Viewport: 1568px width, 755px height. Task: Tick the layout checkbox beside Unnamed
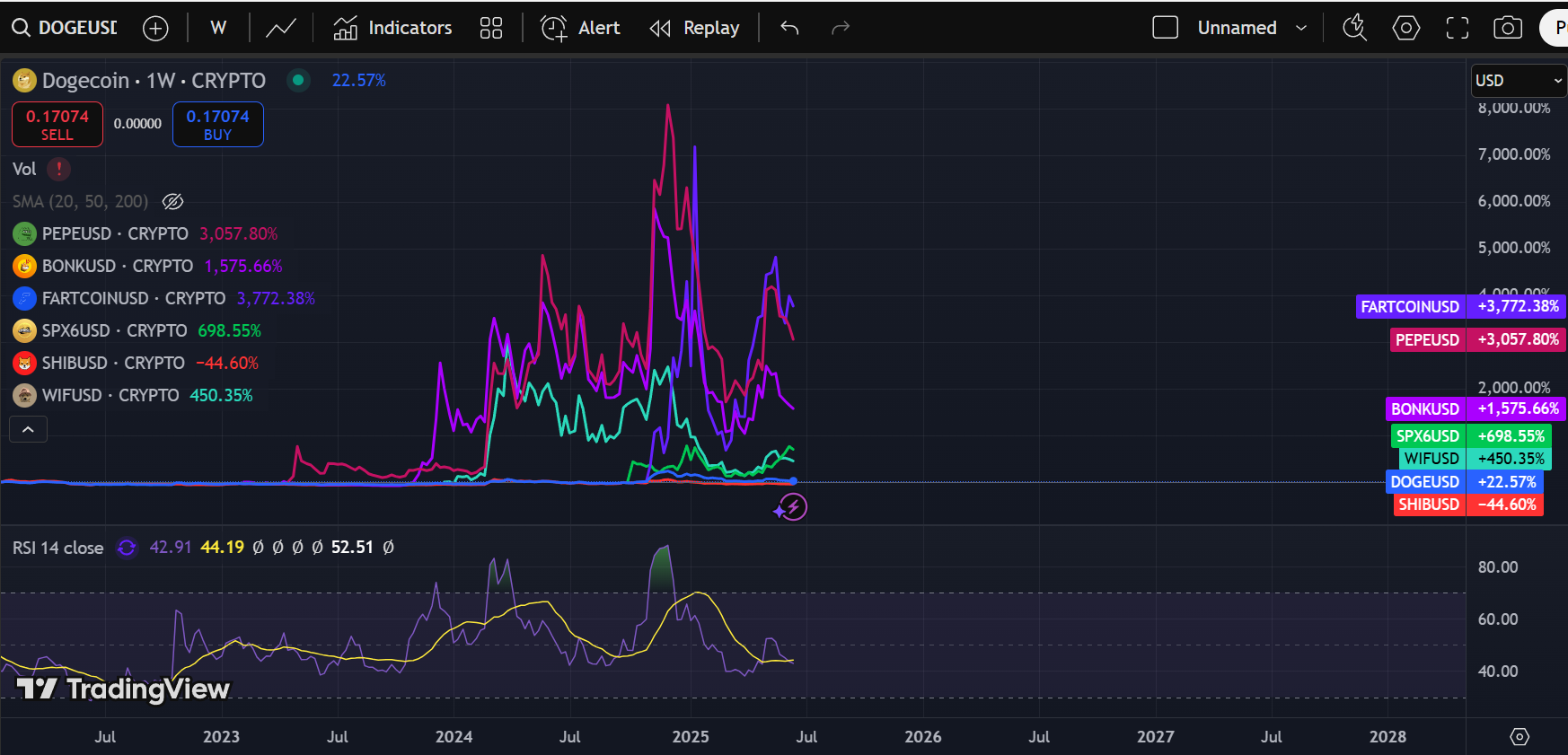tap(1165, 28)
